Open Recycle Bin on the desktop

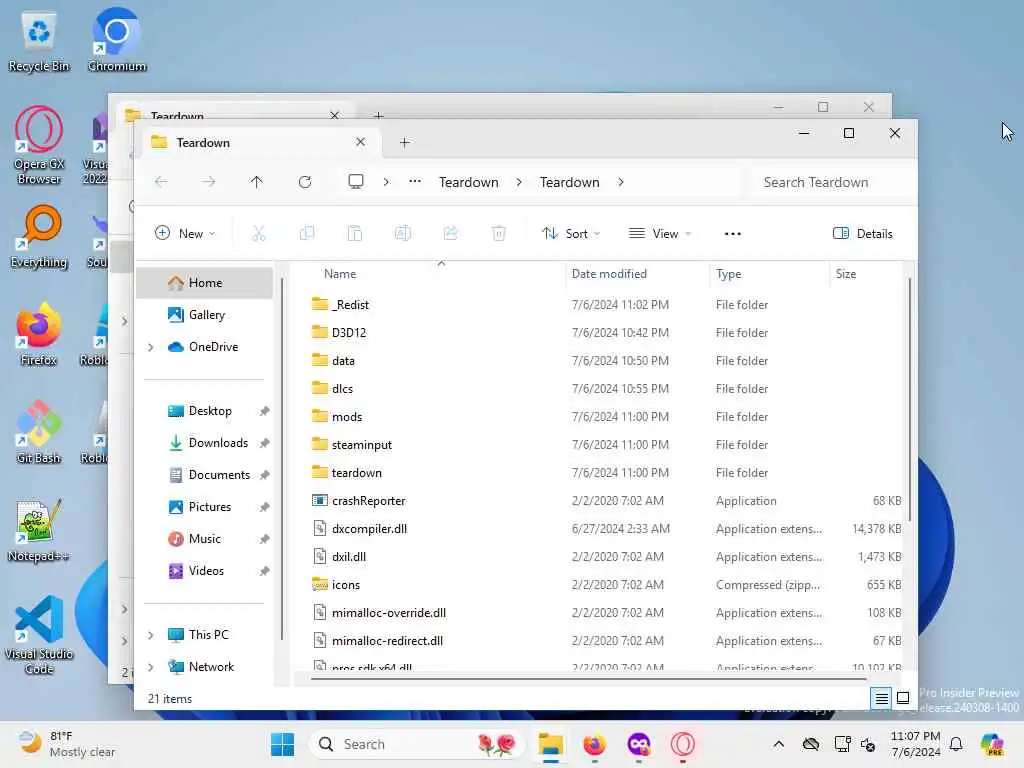[39, 43]
